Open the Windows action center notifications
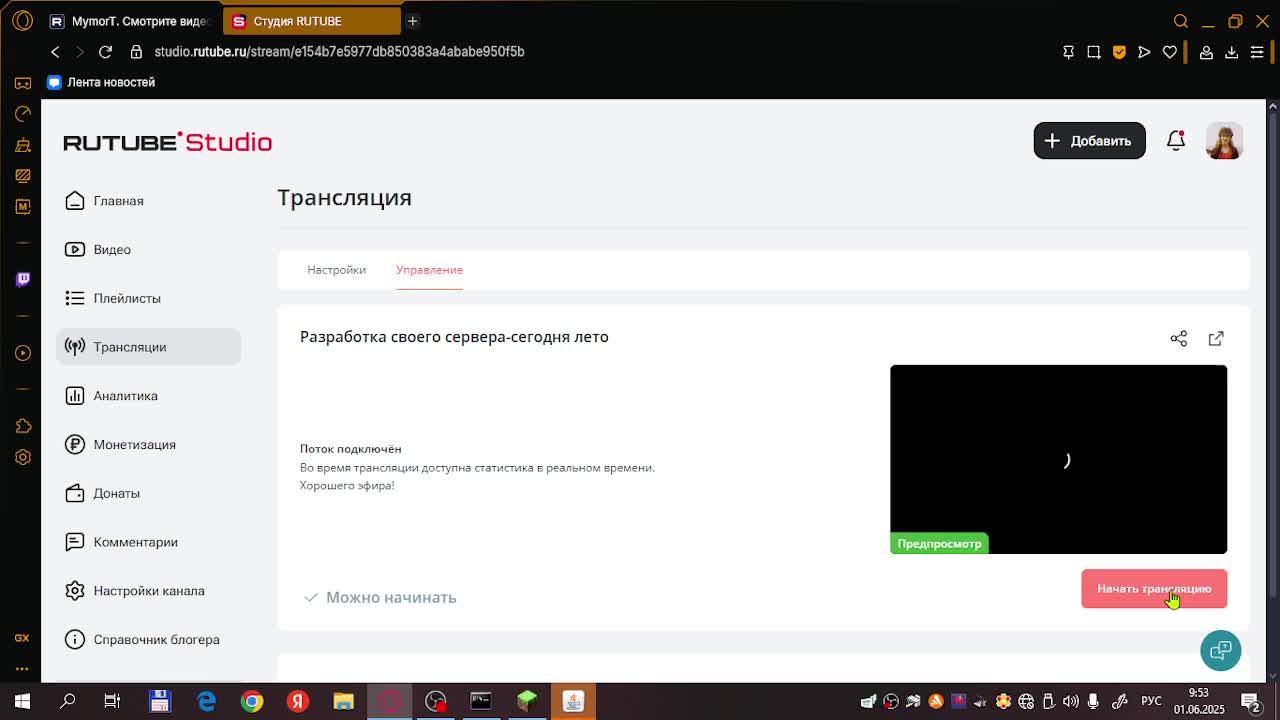The height and width of the screenshot is (720, 1280). pos(1250,701)
